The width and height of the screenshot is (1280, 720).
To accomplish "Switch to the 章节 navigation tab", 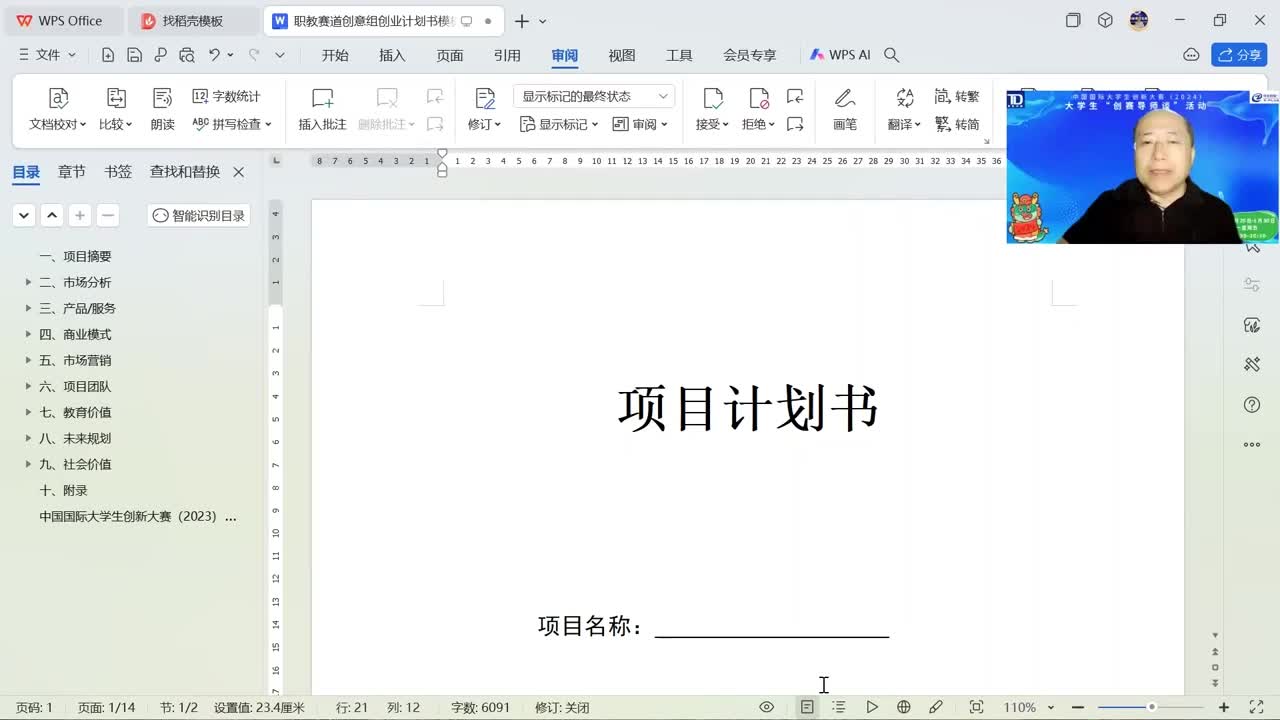I will 72,172.
